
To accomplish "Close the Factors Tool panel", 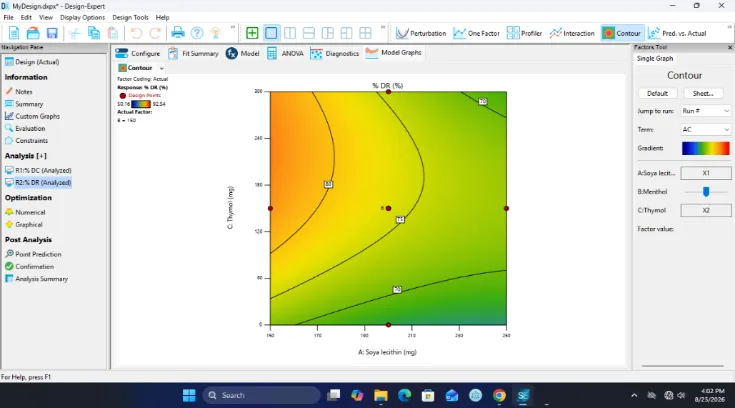I will point(730,47).
